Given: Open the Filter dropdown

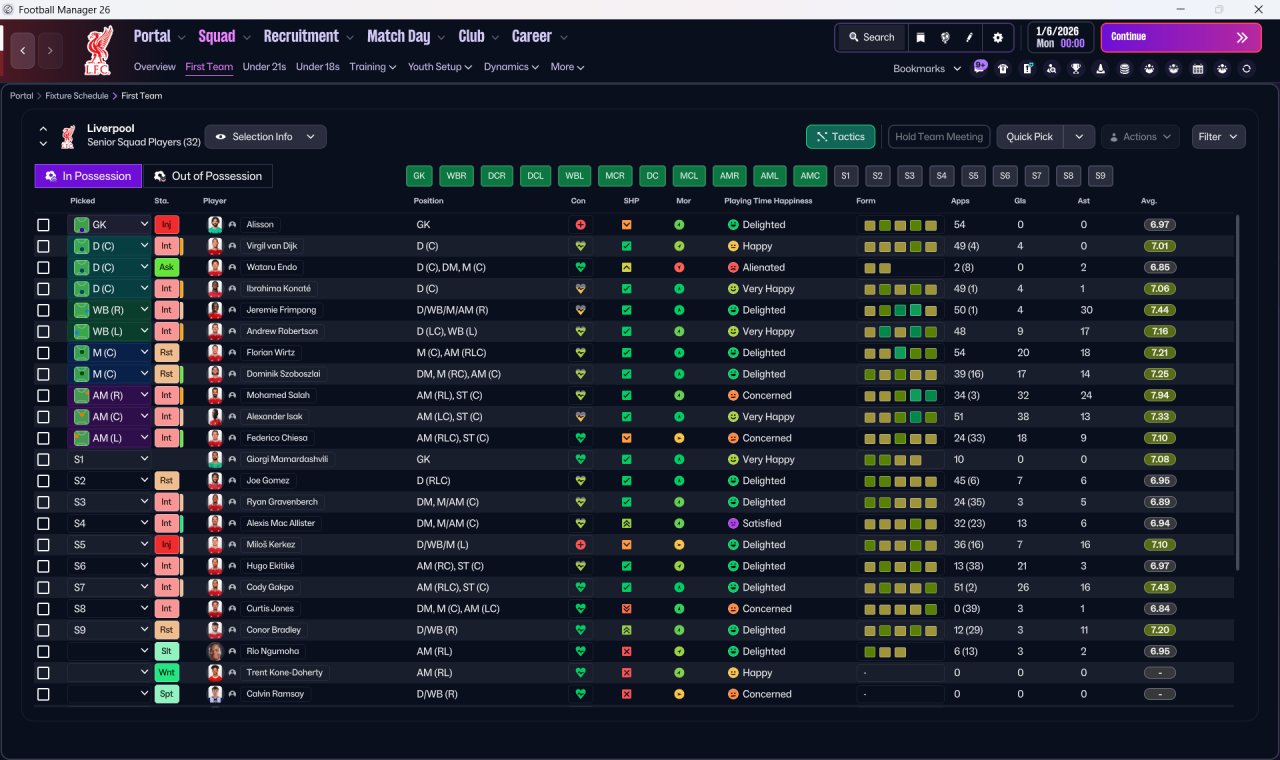Looking at the screenshot, I should (1218, 137).
